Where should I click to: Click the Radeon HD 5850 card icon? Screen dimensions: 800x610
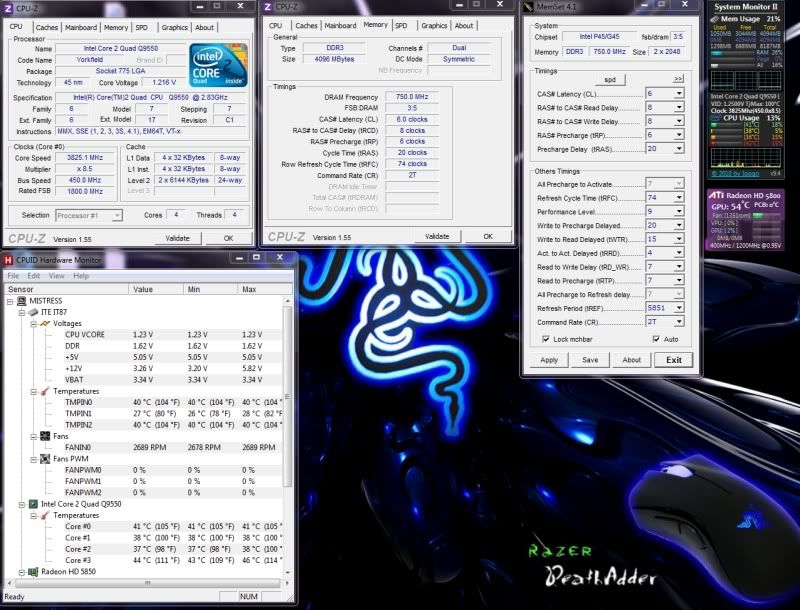click(x=33, y=572)
